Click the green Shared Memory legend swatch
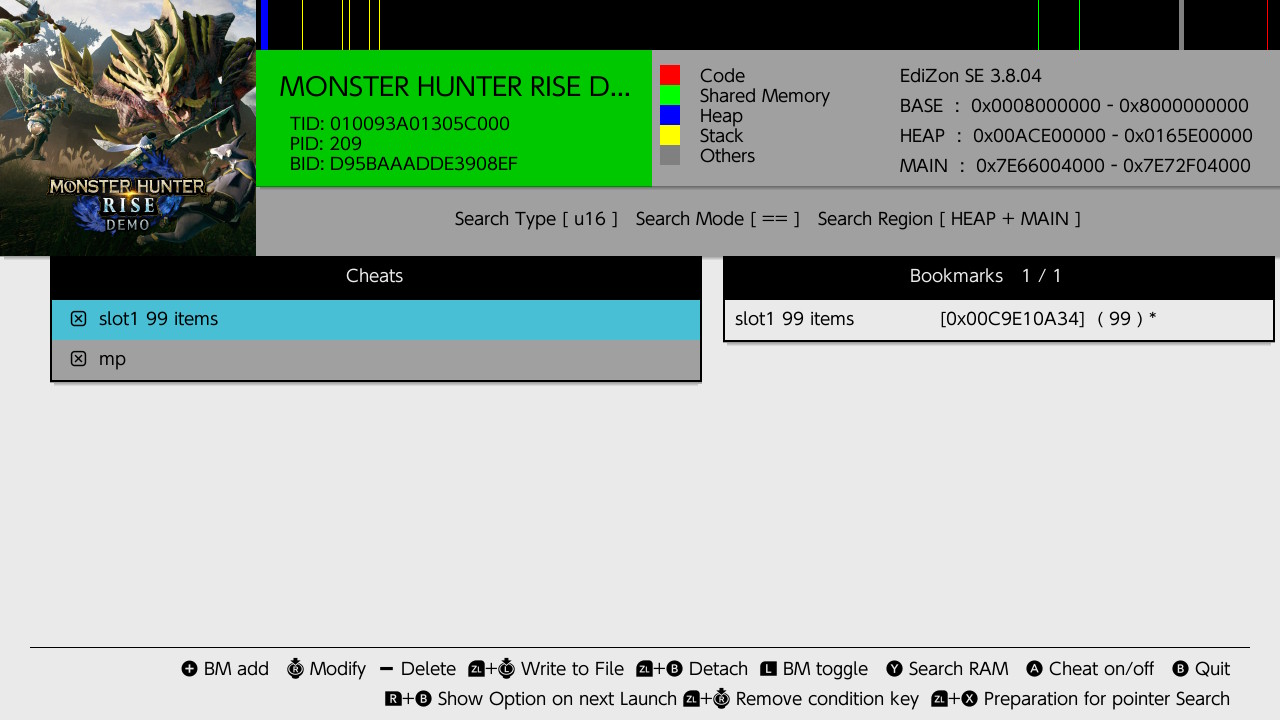The image size is (1280, 720). point(670,95)
